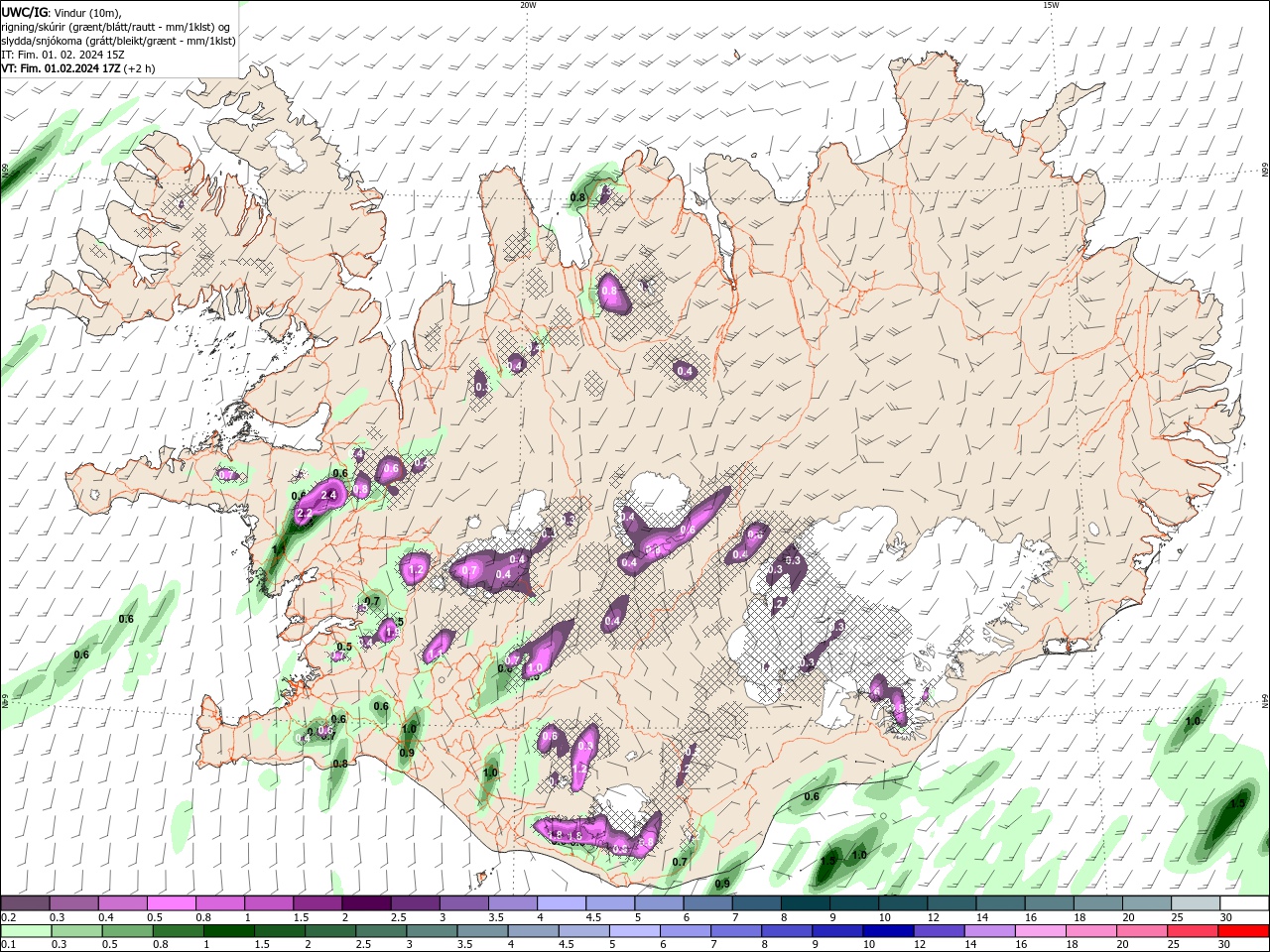Select the light pink 16 rain-scale swatch
The height and width of the screenshot is (952, 1270).
click(x=1040, y=931)
